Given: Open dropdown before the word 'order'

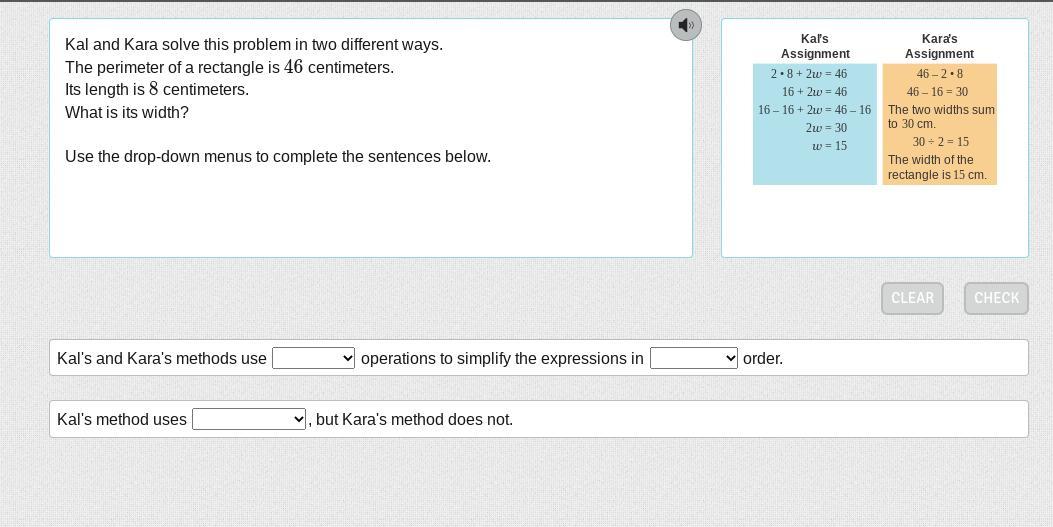Looking at the screenshot, I should (x=693, y=358).
